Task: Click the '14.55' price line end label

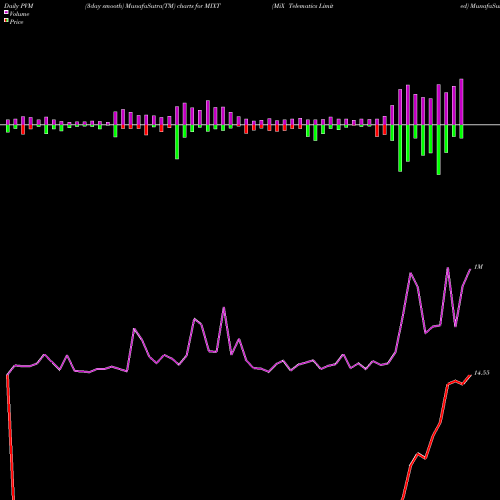Action: click(482, 373)
